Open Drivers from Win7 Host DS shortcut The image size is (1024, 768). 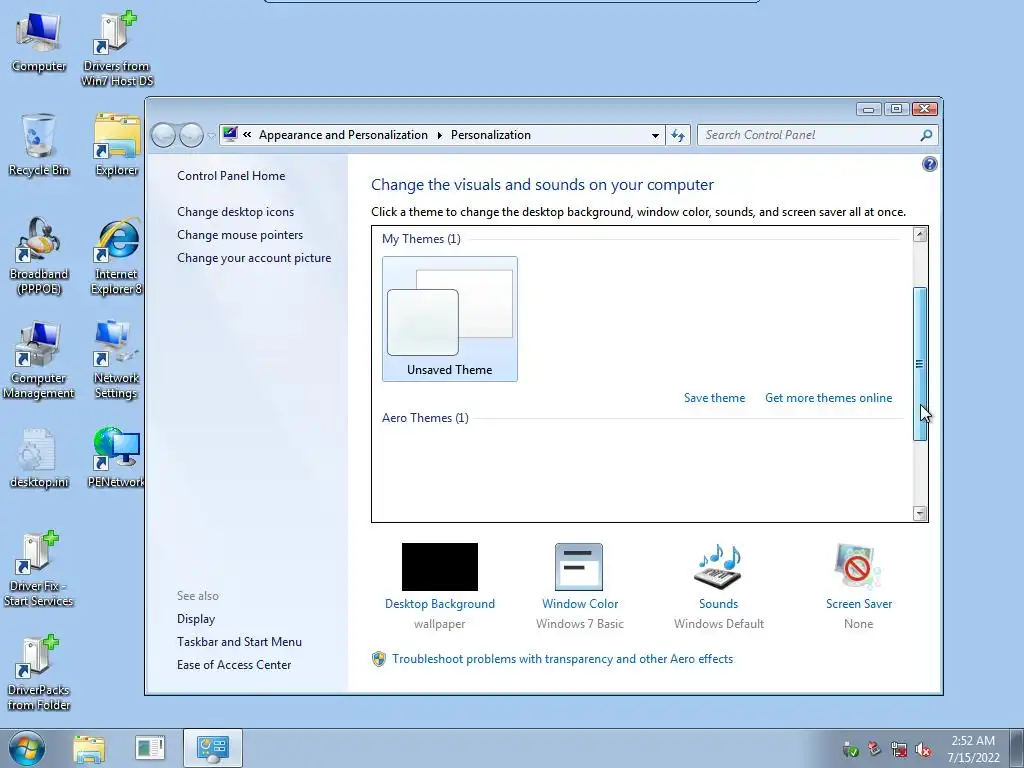click(x=117, y=49)
